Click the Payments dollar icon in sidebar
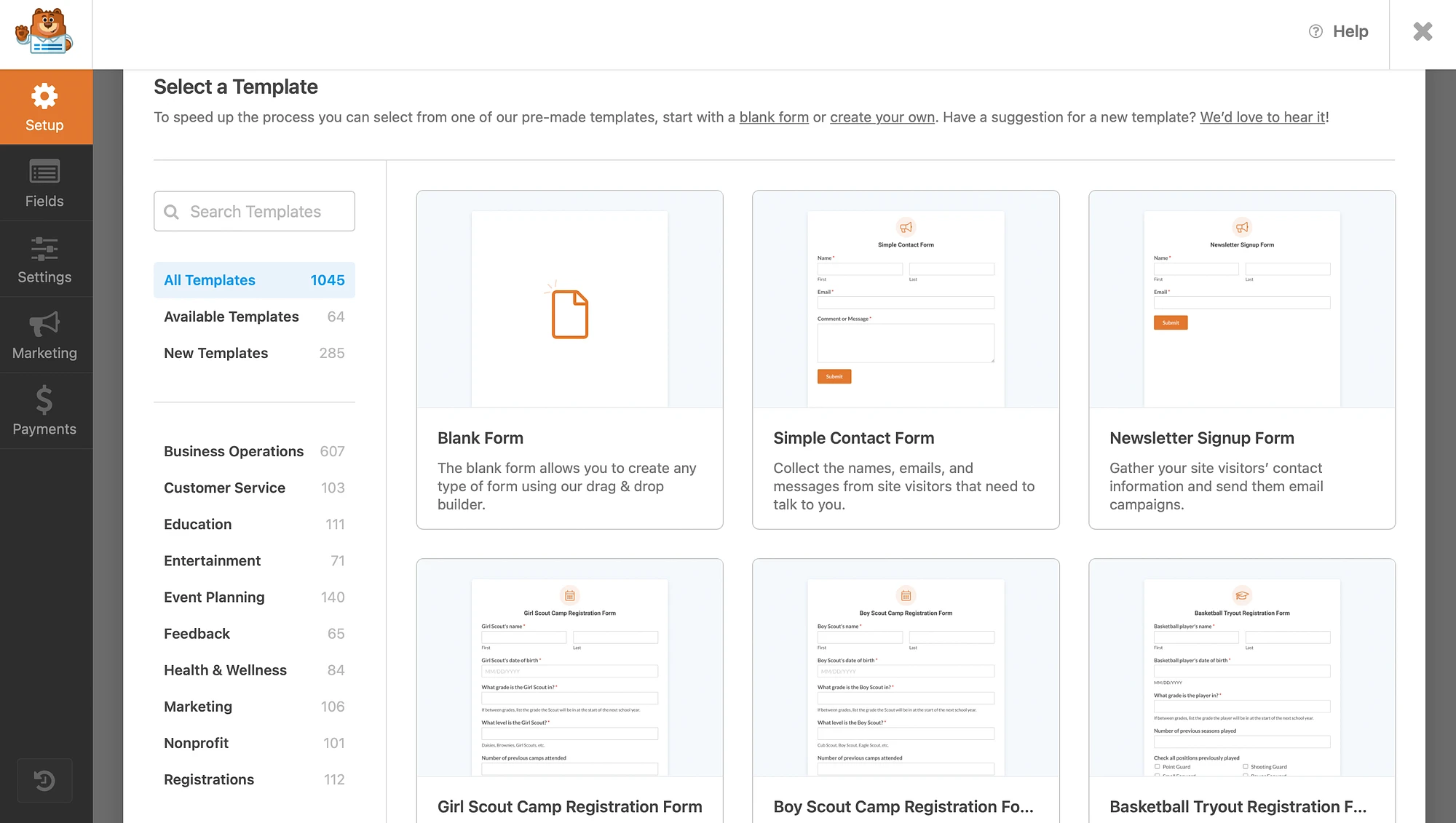The width and height of the screenshot is (1456, 823). click(45, 399)
